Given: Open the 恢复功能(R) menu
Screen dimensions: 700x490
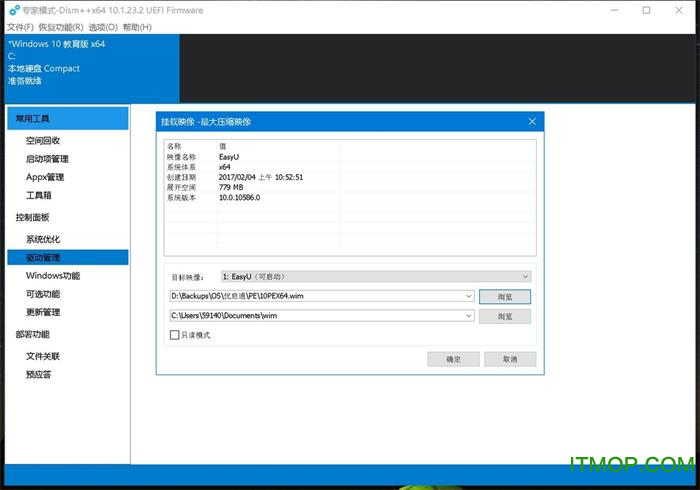Looking at the screenshot, I should [61, 27].
